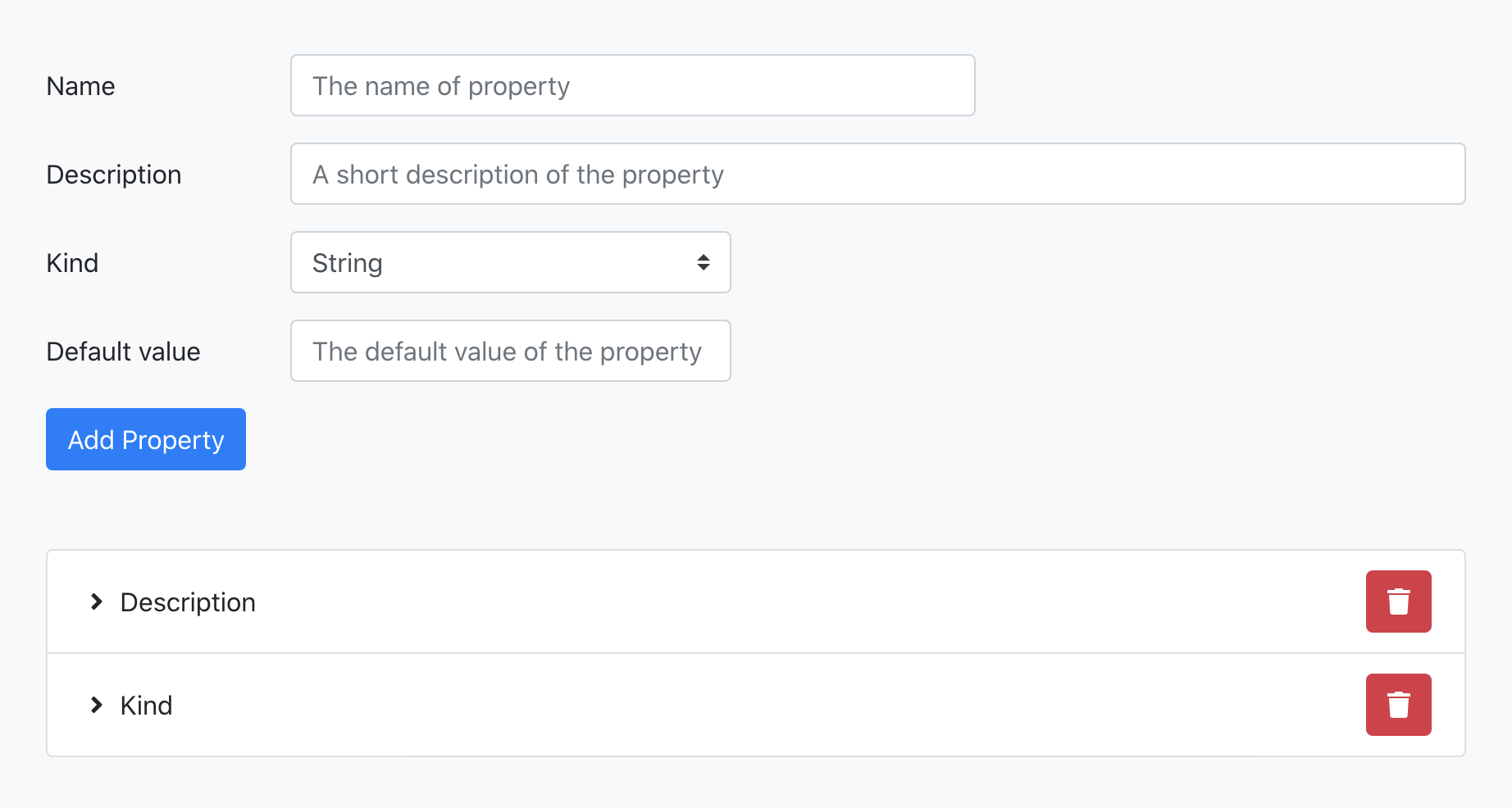Click the Kind form label beside the selector

72,263
